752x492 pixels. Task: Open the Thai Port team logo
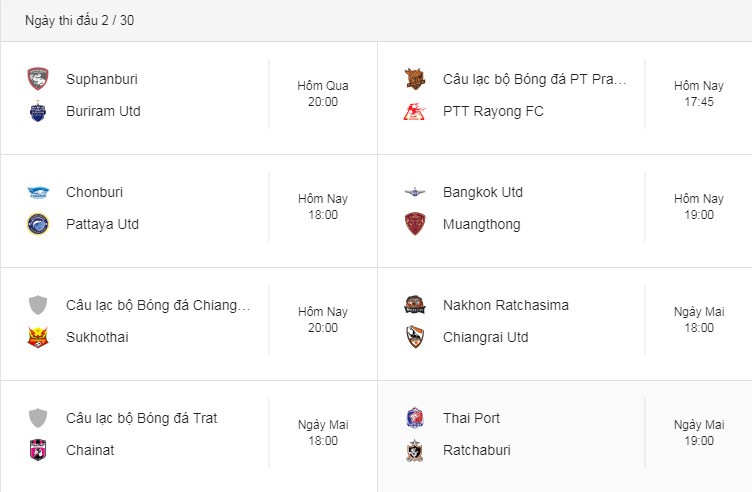pyautogui.click(x=415, y=418)
